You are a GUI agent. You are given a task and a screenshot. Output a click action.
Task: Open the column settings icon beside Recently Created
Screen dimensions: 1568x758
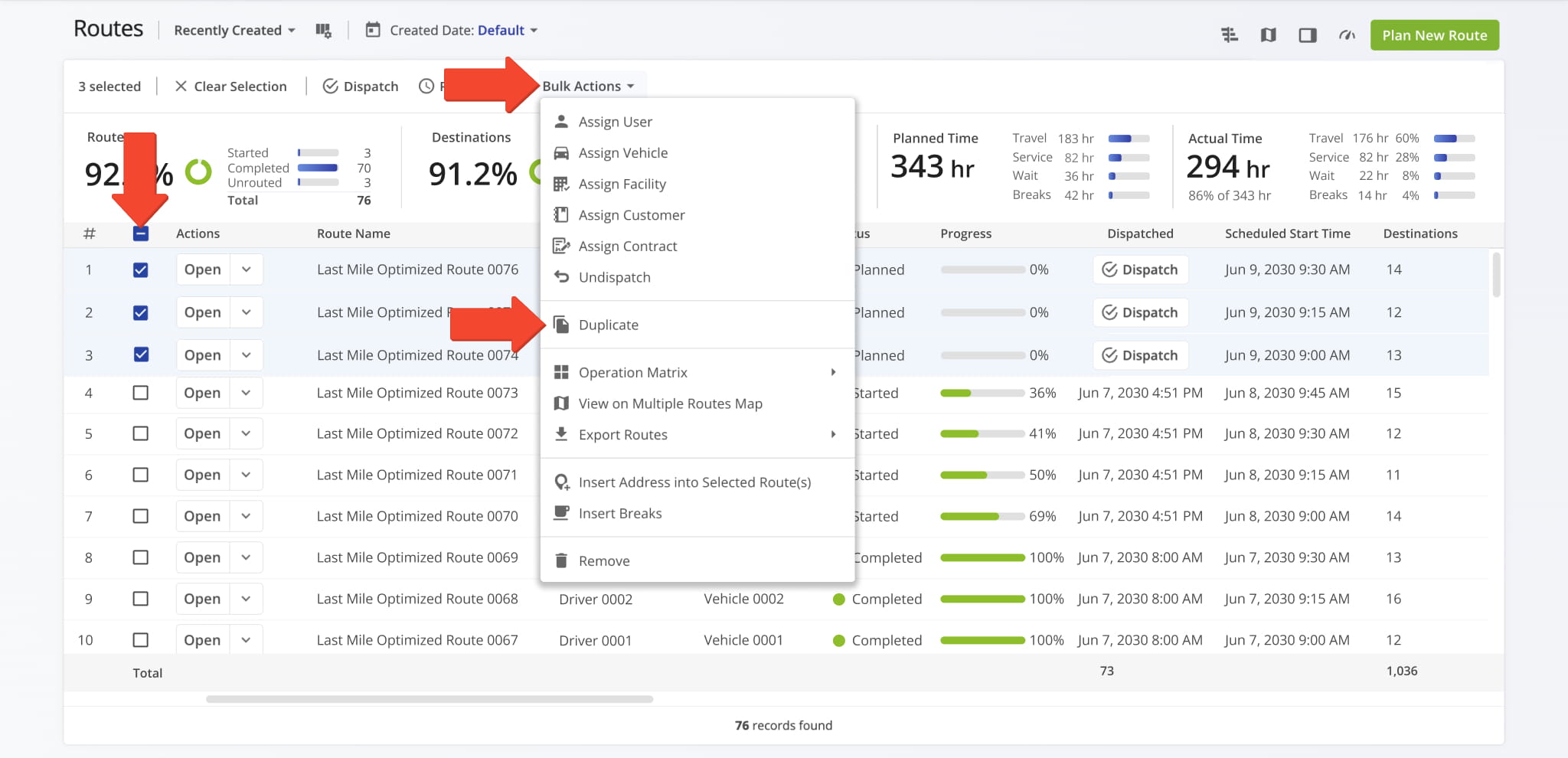click(x=323, y=31)
